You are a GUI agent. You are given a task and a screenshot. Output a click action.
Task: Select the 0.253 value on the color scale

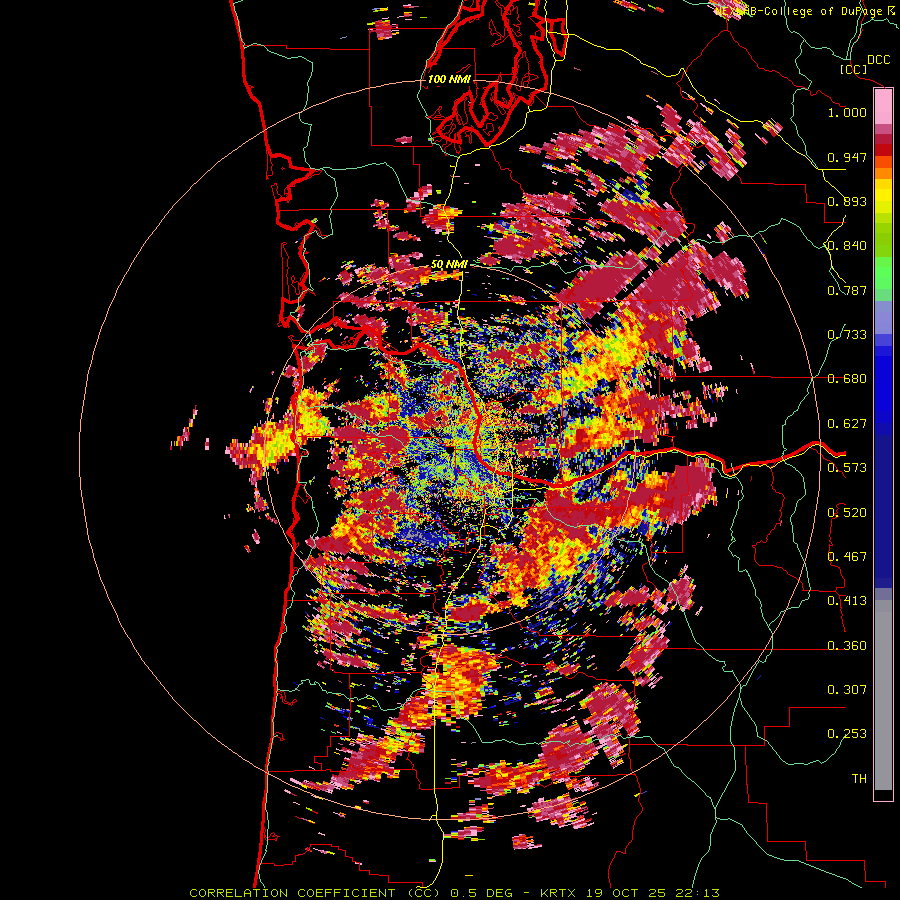pos(847,734)
